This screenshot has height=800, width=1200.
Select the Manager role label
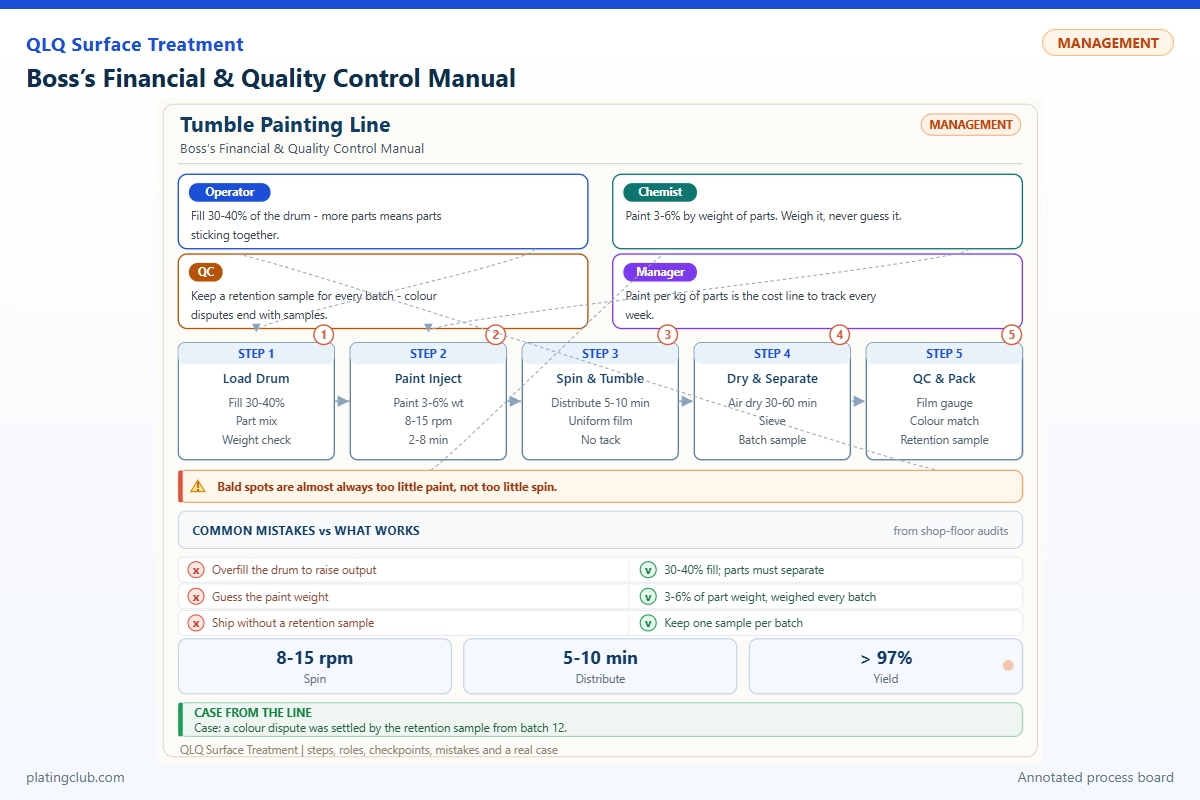click(x=660, y=272)
